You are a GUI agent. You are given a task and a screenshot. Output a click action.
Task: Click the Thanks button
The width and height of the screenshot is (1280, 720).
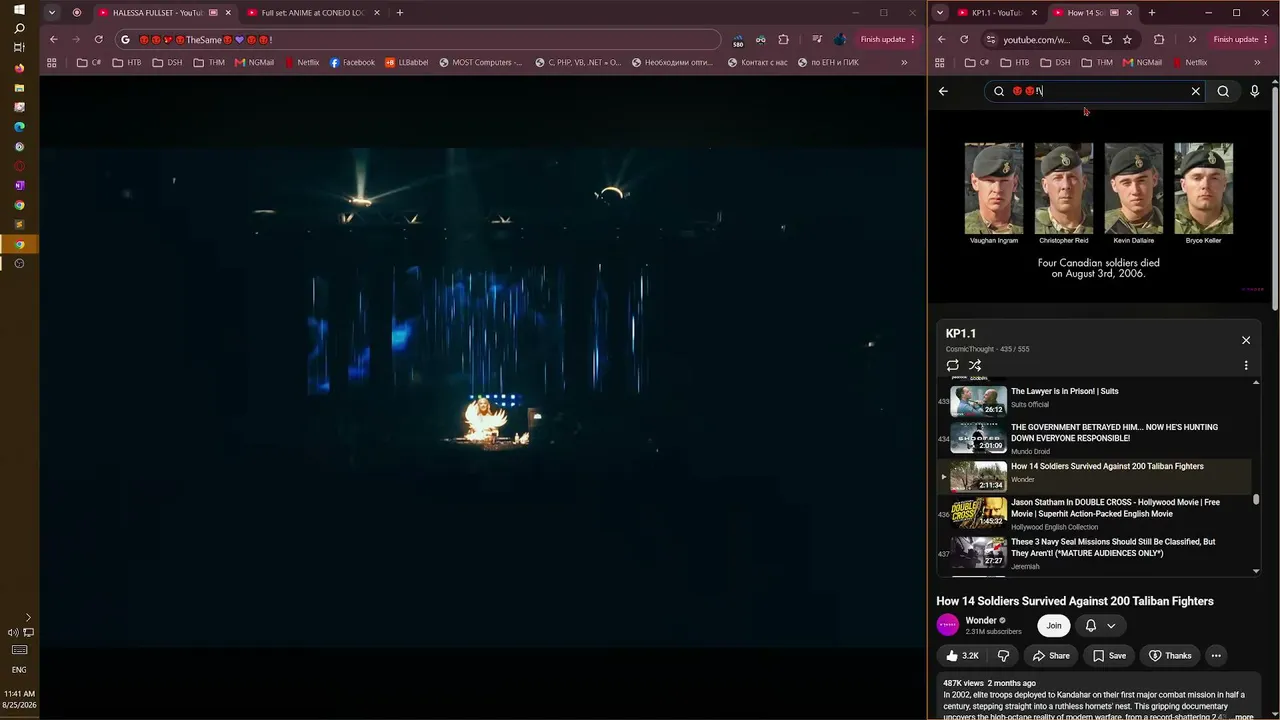[1170, 656]
